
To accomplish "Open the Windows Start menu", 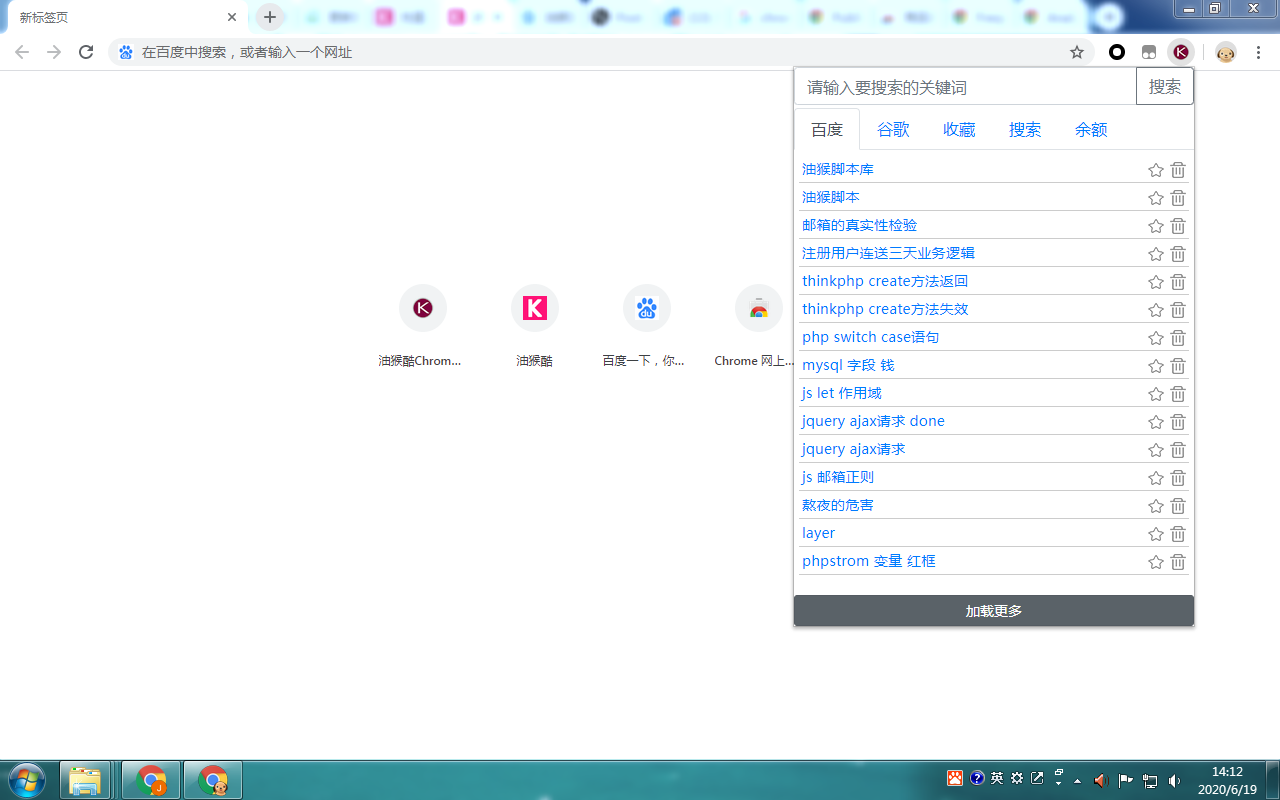I will pos(27,780).
